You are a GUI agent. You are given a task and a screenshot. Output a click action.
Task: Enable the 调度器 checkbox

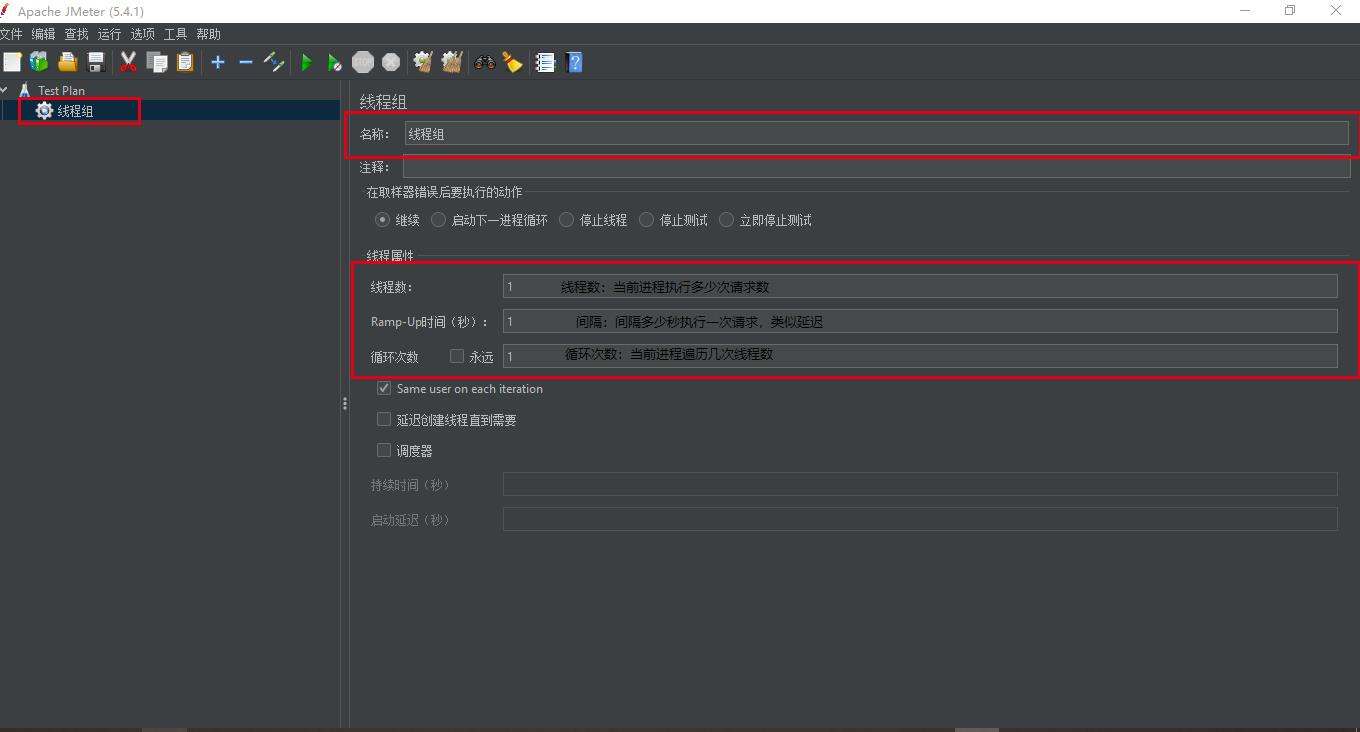(384, 450)
